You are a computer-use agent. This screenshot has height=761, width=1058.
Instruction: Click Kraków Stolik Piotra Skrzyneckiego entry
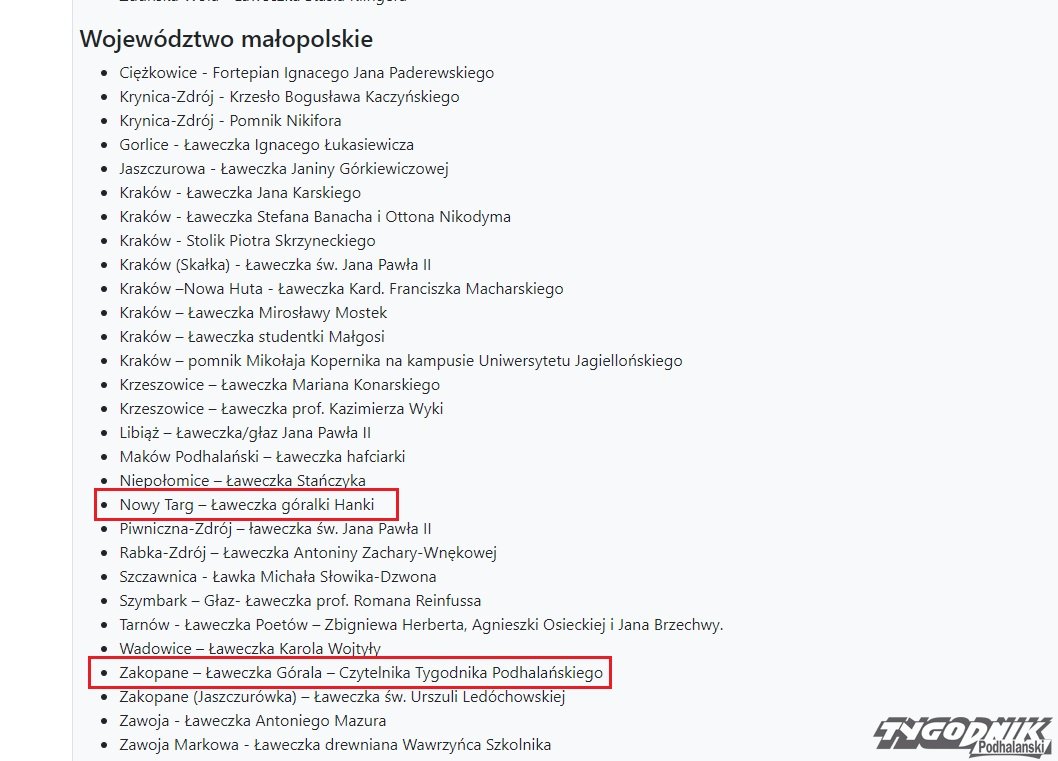[248, 241]
